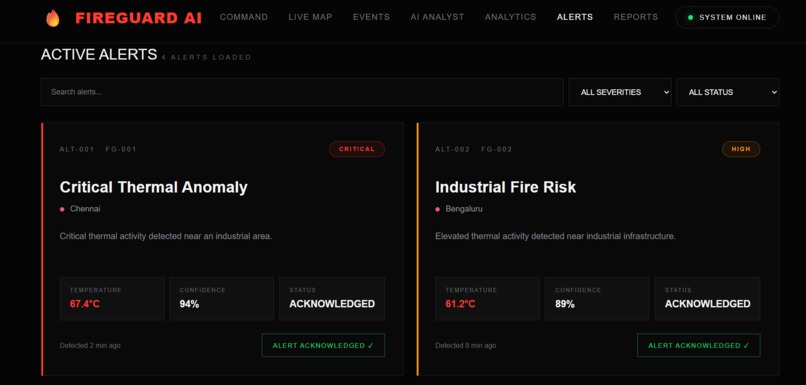Image resolution: width=806 pixels, height=385 pixels.
Task: Click the ALT-002 · FG-002 identifier
Action: click(473, 149)
